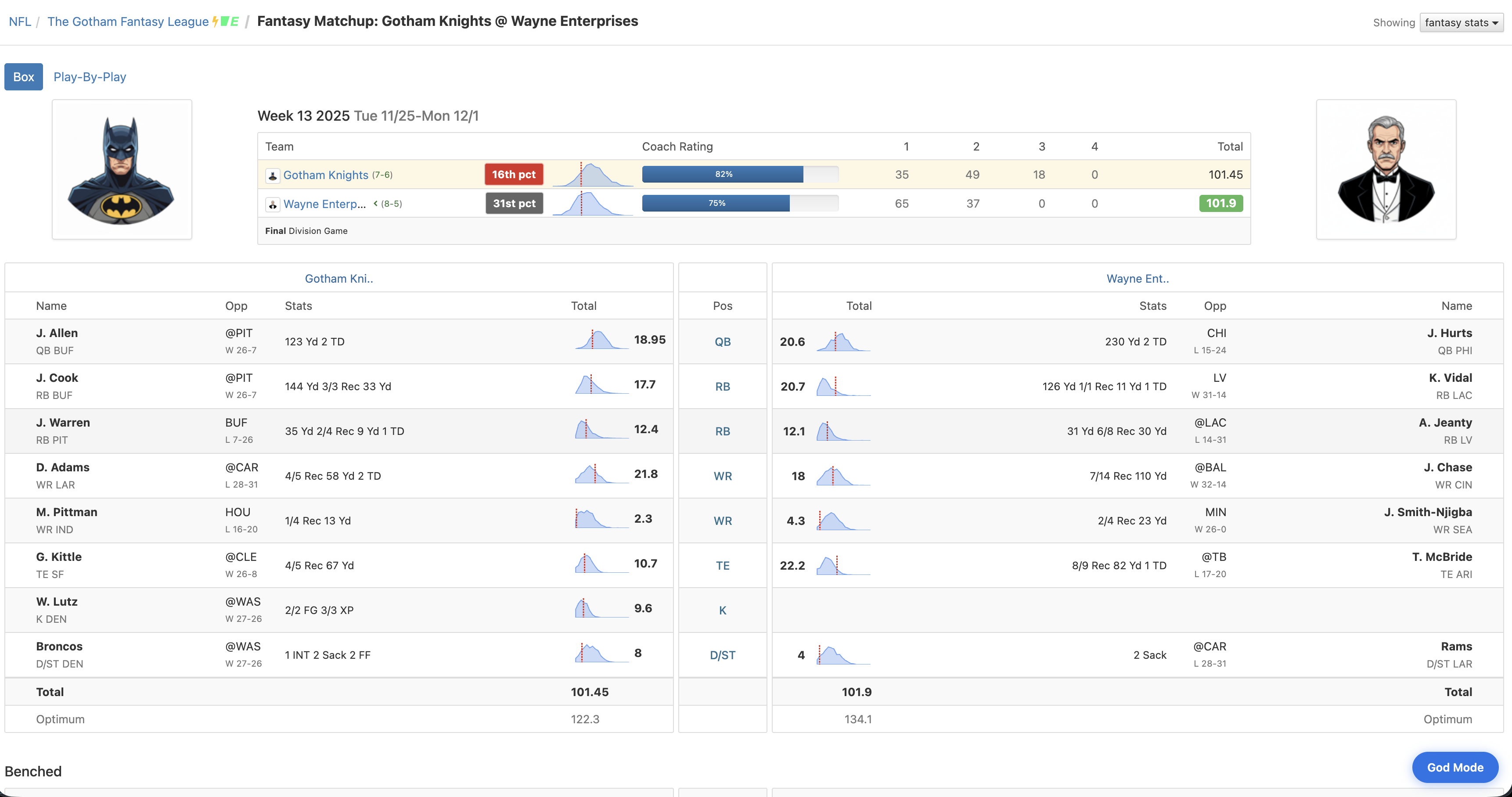Click the Batman small icon beside Gotham Knights
Screen dimensions: 1512x797
pyautogui.click(x=272, y=176)
